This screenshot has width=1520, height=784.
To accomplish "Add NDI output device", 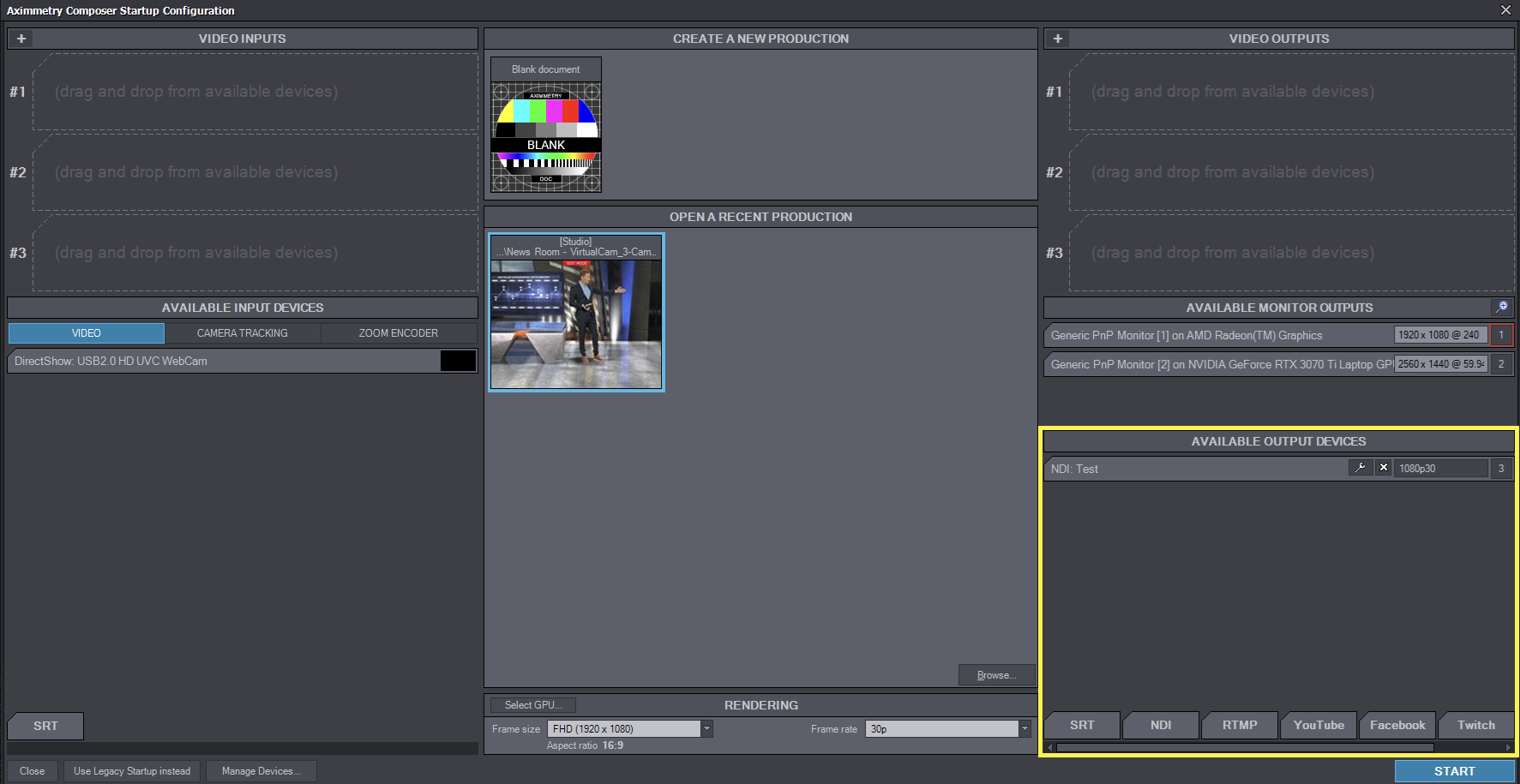I will pyautogui.click(x=1161, y=725).
